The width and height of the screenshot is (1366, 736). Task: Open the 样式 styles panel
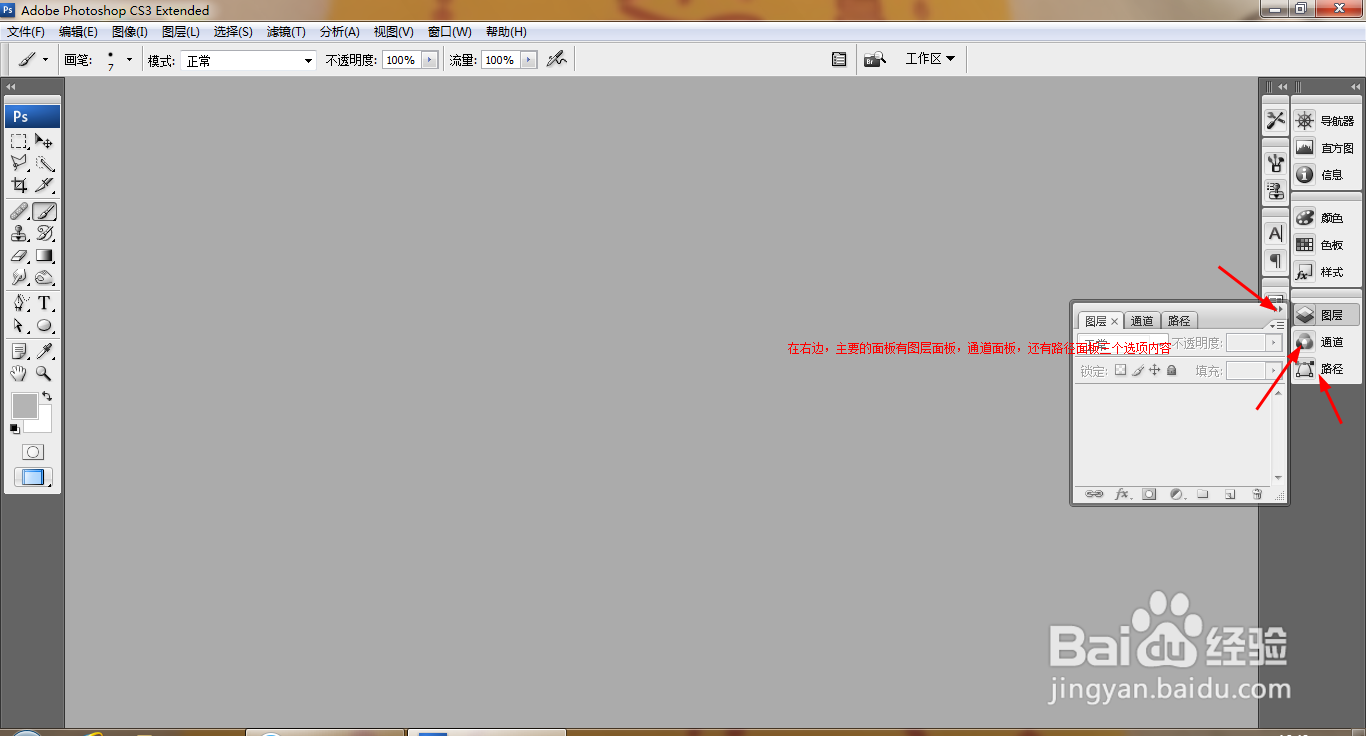1326,272
